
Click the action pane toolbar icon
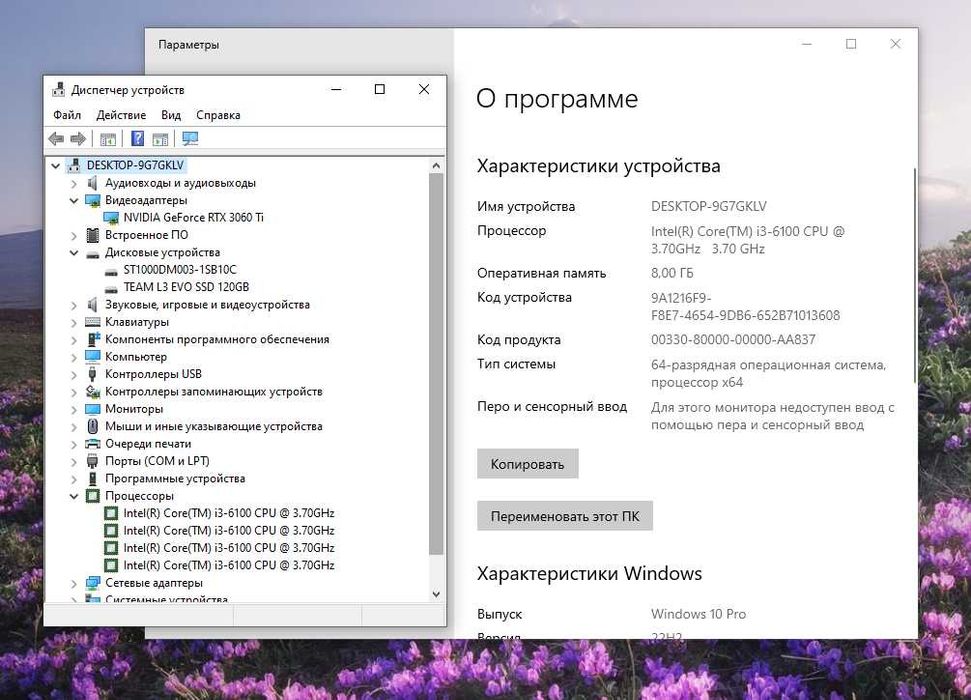coord(160,139)
